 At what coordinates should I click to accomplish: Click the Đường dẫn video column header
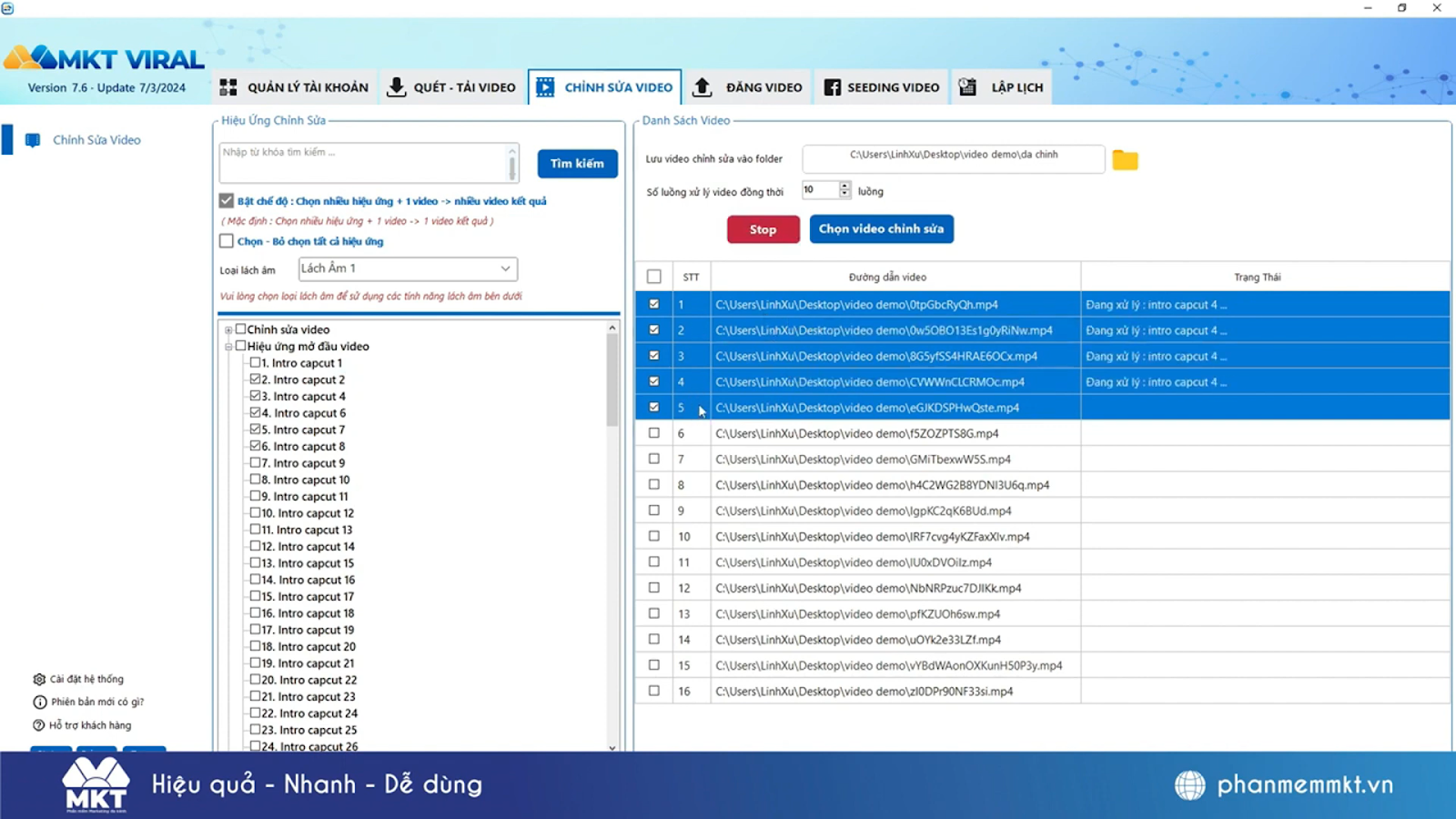tap(895, 277)
